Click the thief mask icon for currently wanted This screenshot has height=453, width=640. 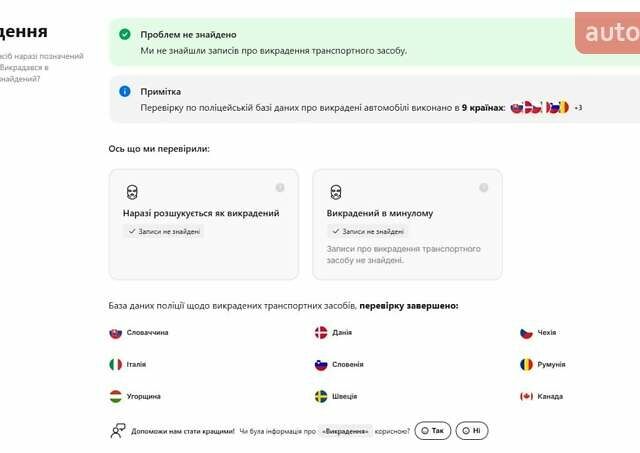pos(131,191)
